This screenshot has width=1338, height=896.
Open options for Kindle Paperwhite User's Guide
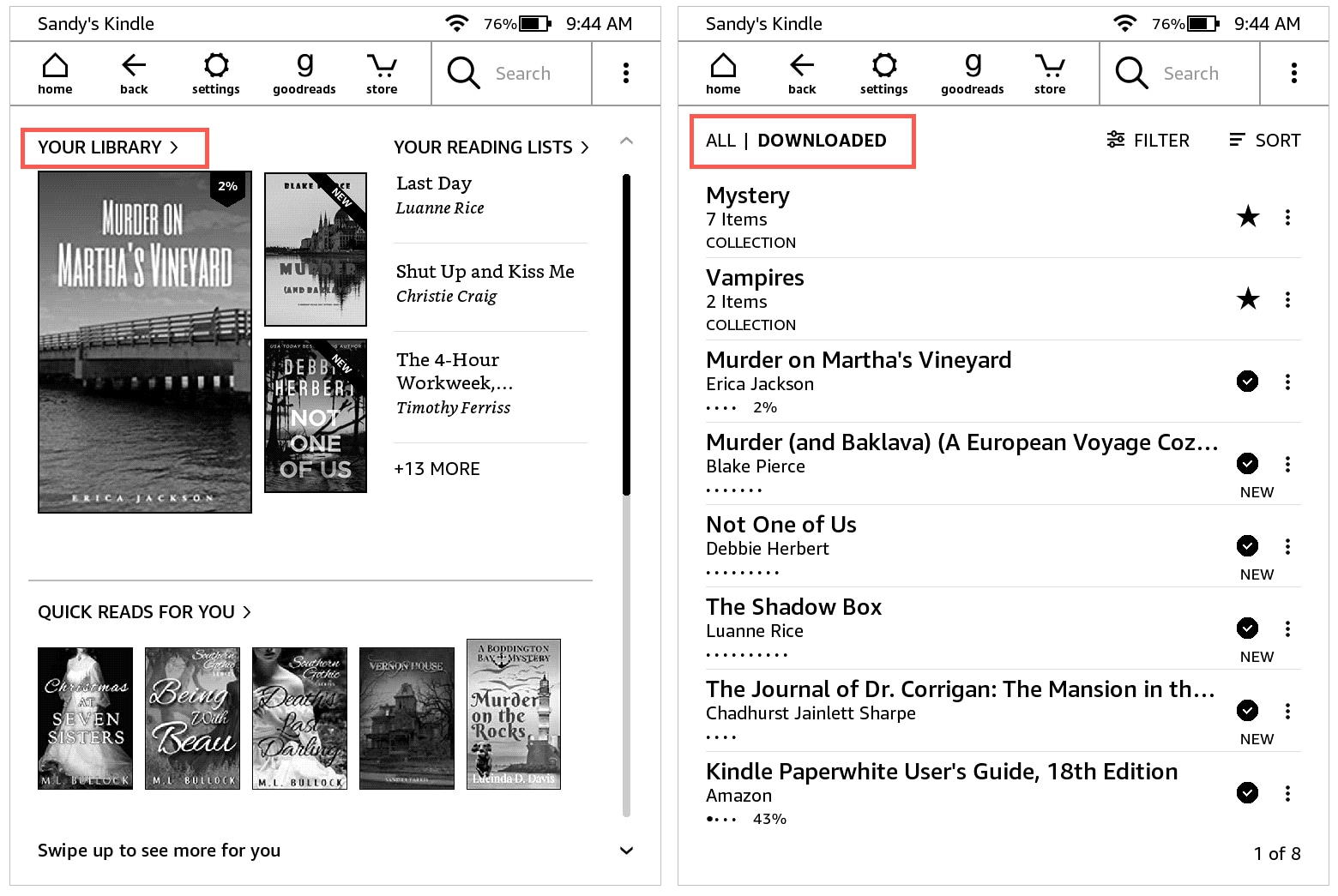click(x=1287, y=793)
